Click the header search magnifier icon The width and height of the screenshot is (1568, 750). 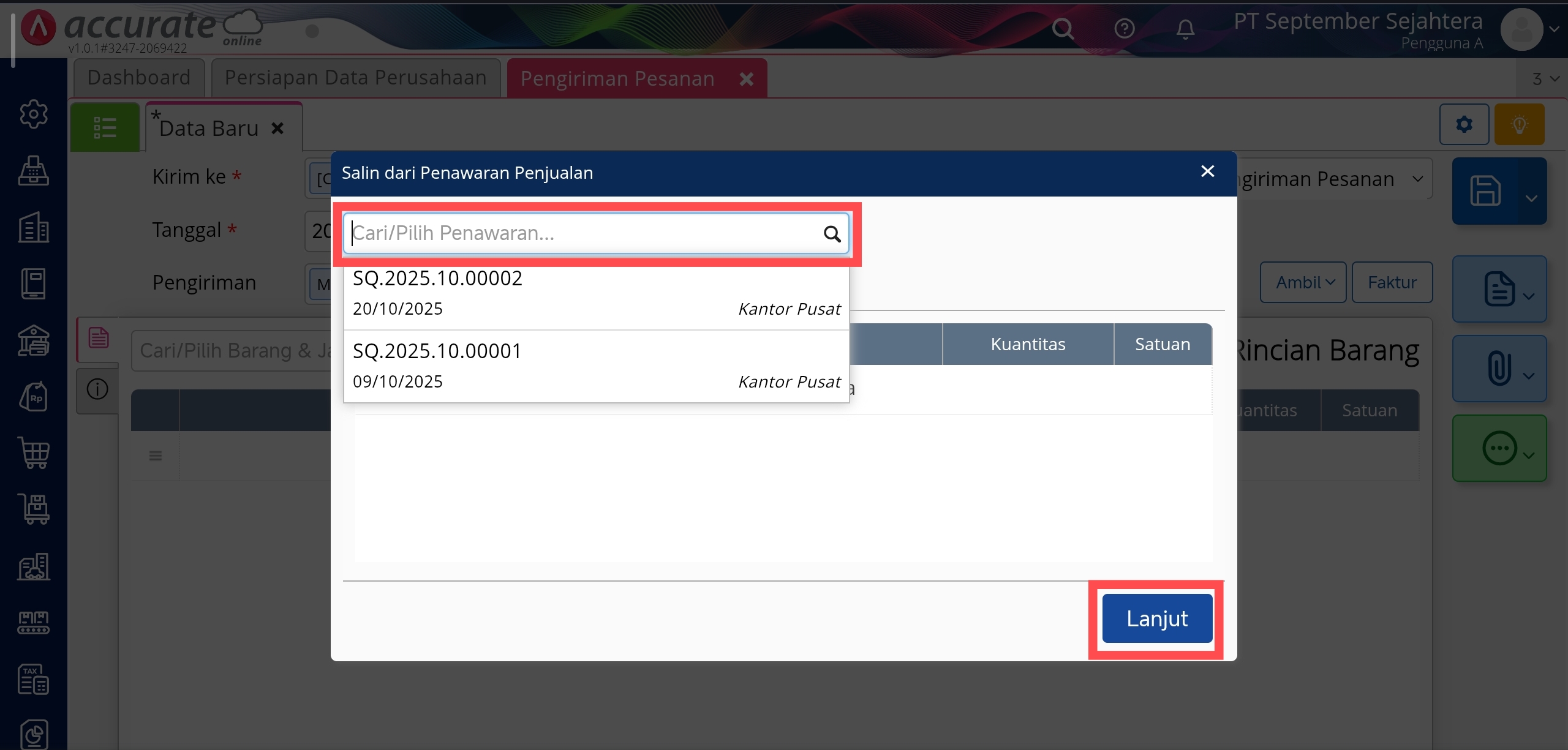point(1063,28)
